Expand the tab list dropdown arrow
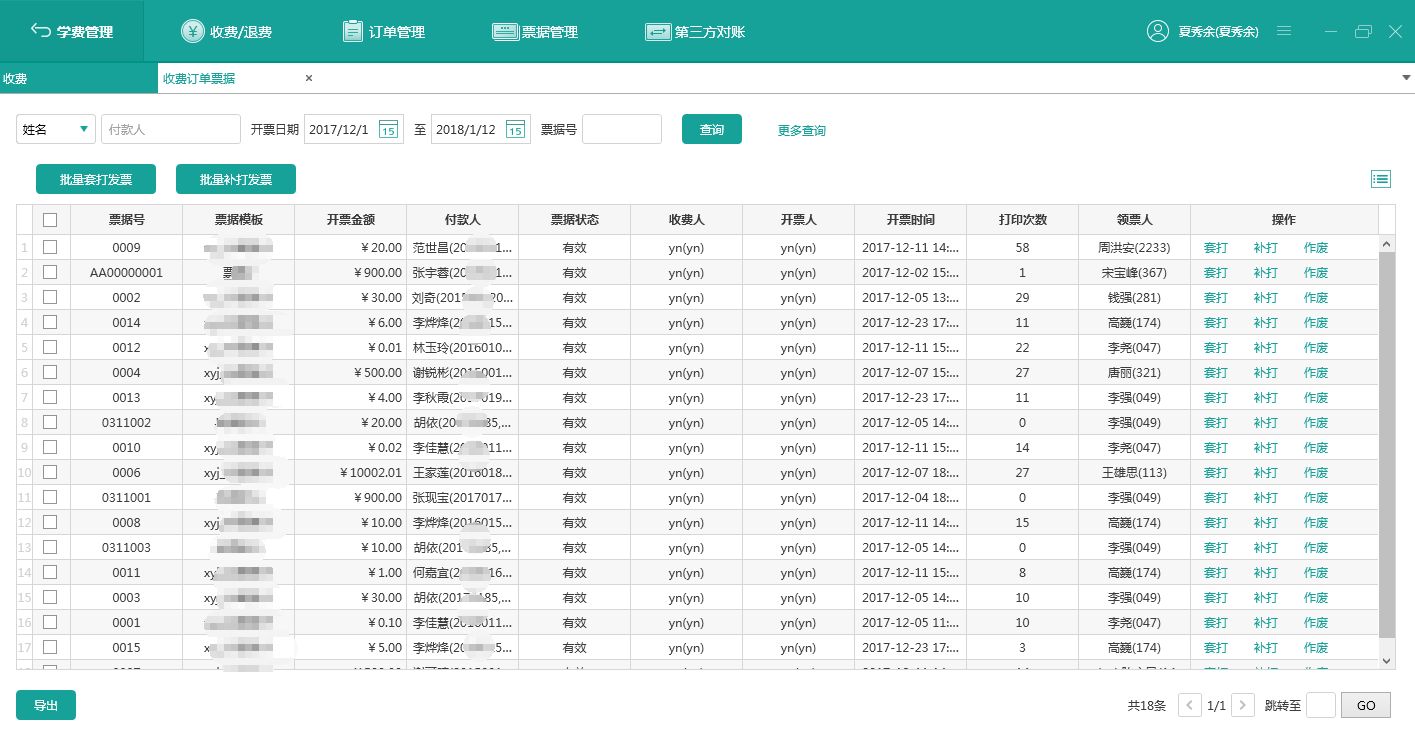Image resolution: width=1415 pixels, height=748 pixels. pos(1406,78)
